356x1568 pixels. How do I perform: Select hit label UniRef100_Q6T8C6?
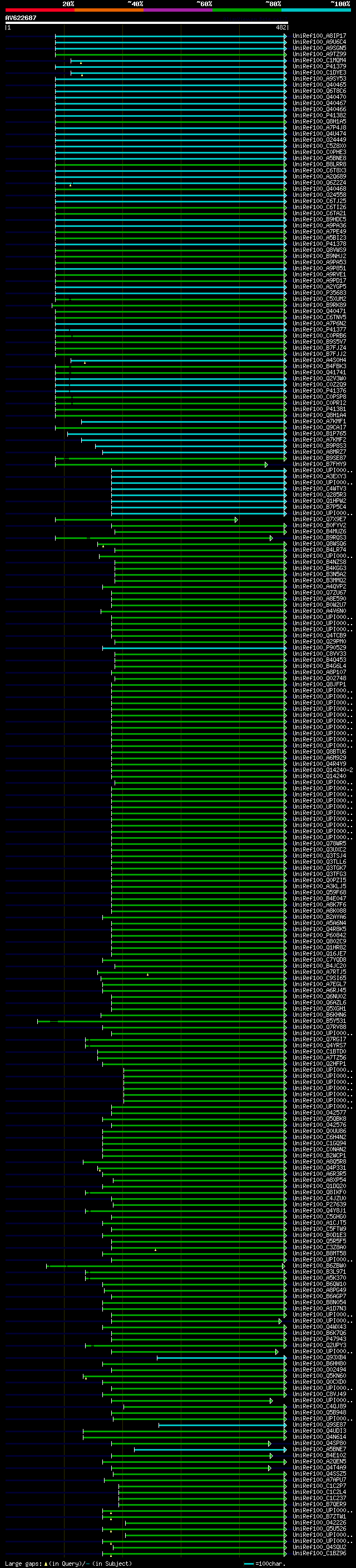tap(319, 91)
